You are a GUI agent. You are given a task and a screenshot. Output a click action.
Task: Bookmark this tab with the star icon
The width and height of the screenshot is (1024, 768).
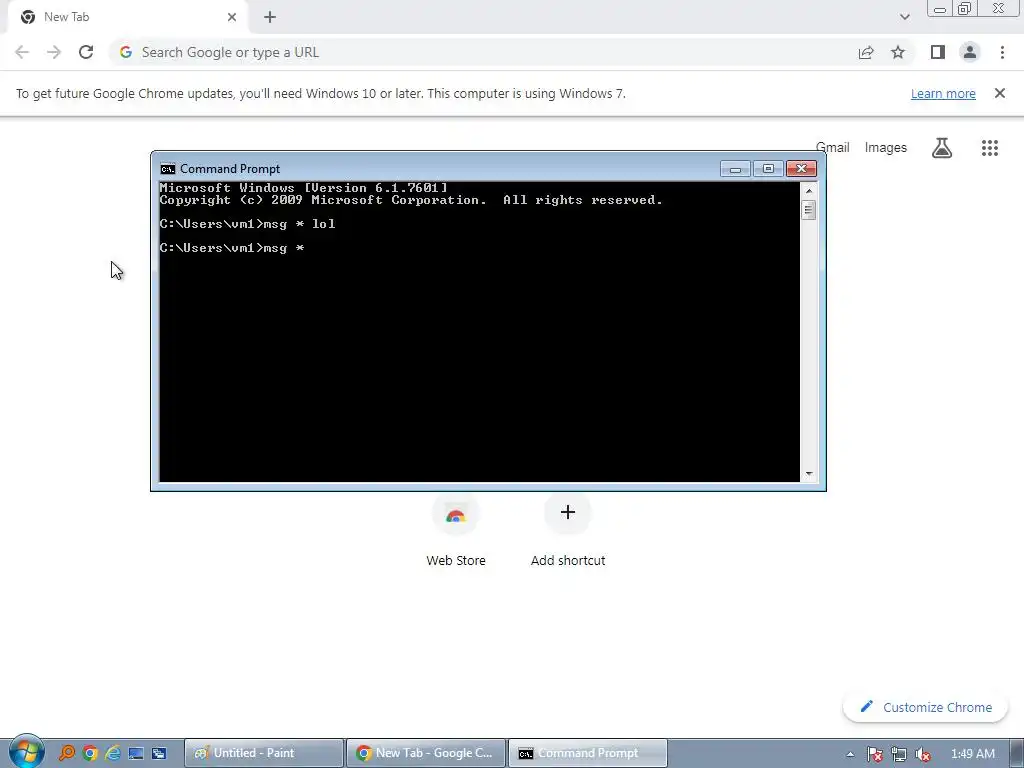pyautogui.click(x=898, y=52)
